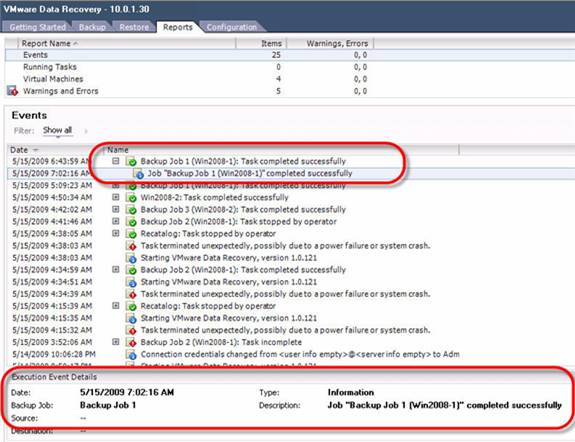The width and height of the screenshot is (575, 442).
Task: Click the error icon of the 4:34:39 AM Task terminated event
Action: 131,294
